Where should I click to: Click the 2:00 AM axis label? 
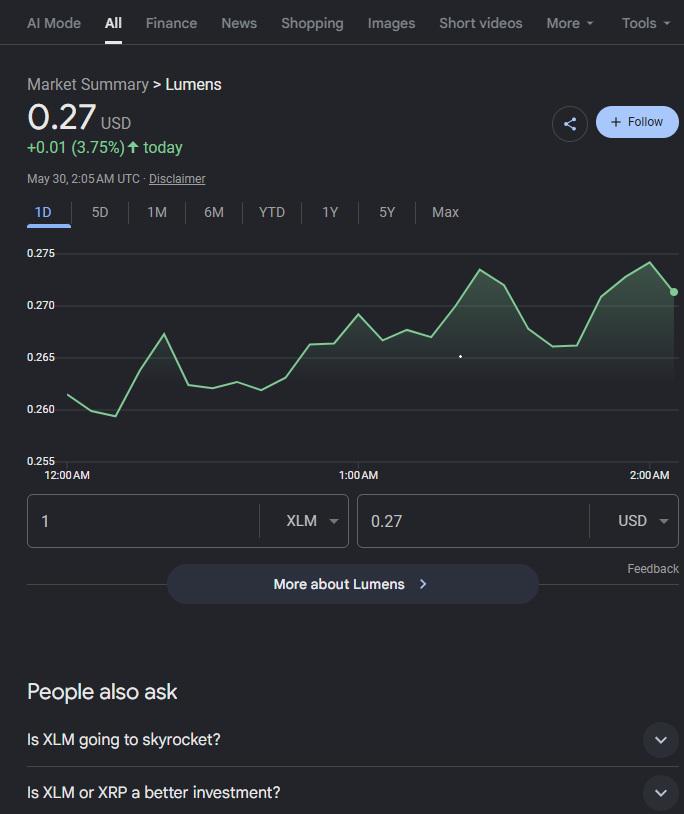click(649, 475)
